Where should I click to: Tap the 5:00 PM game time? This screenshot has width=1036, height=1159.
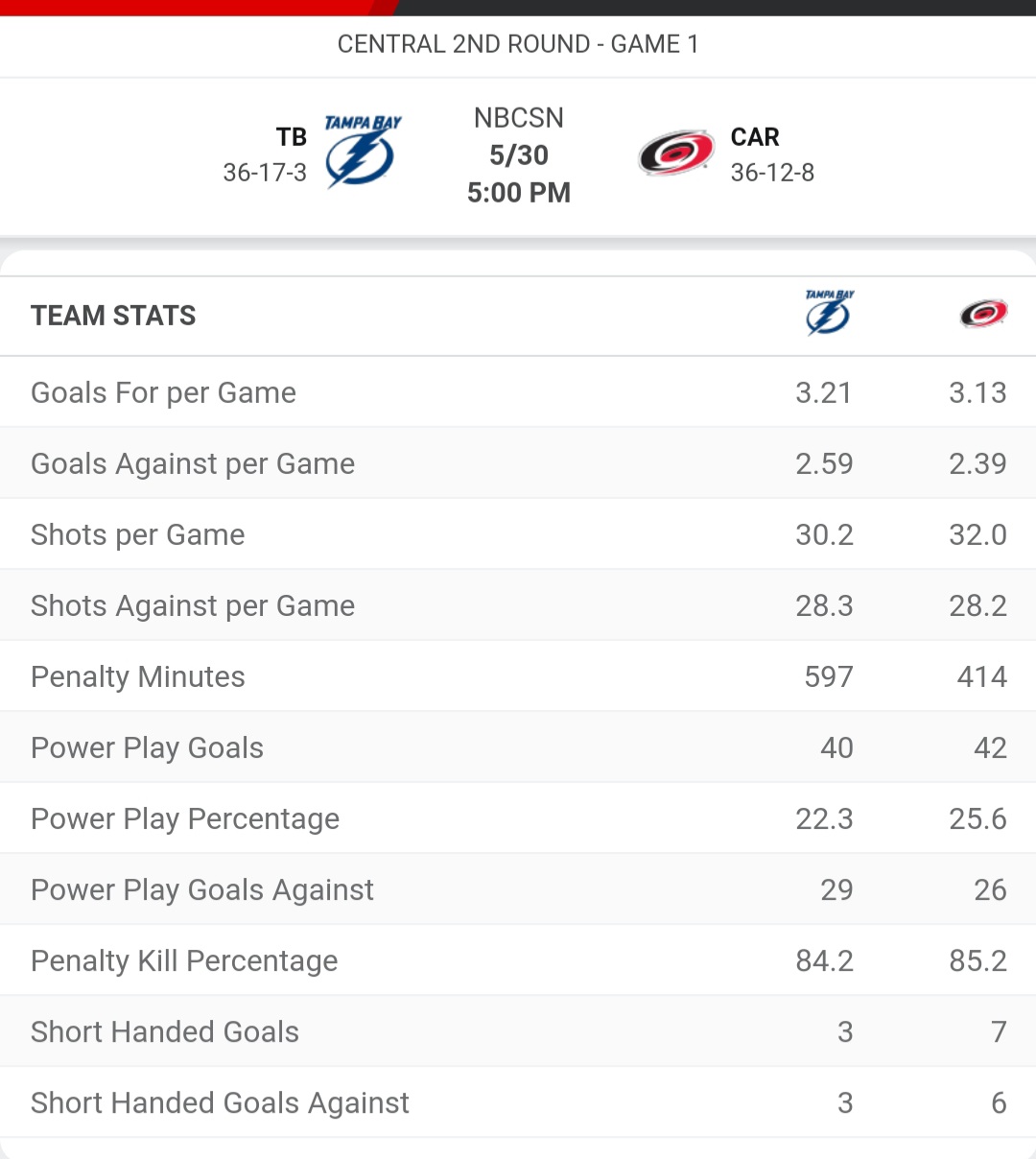pos(519,193)
